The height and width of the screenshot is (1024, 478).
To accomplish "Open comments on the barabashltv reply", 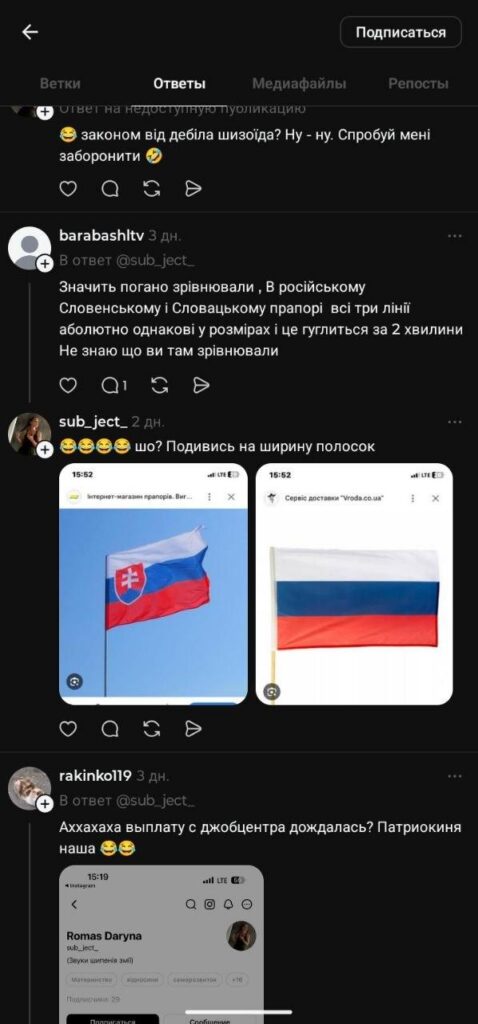I will [113, 385].
